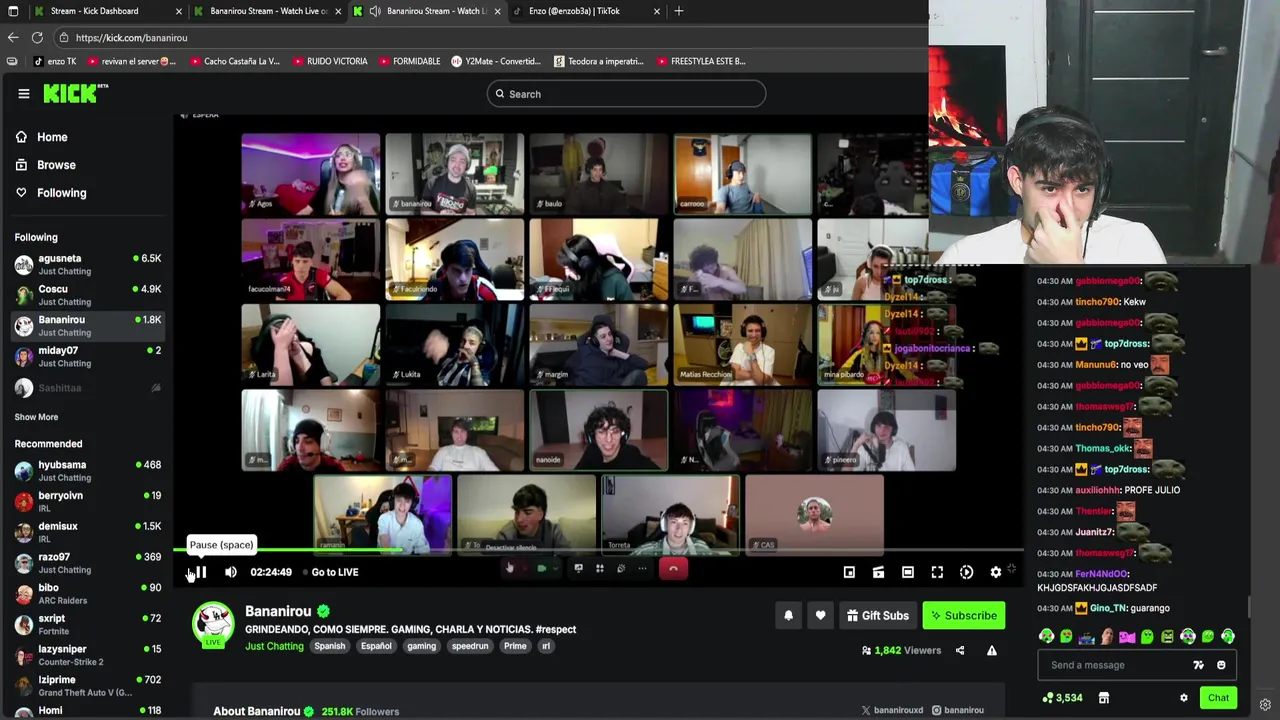Open chat settings gear beside Chat button
The width and height of the screenshot is (1280, 720).
coord(1184,698)
